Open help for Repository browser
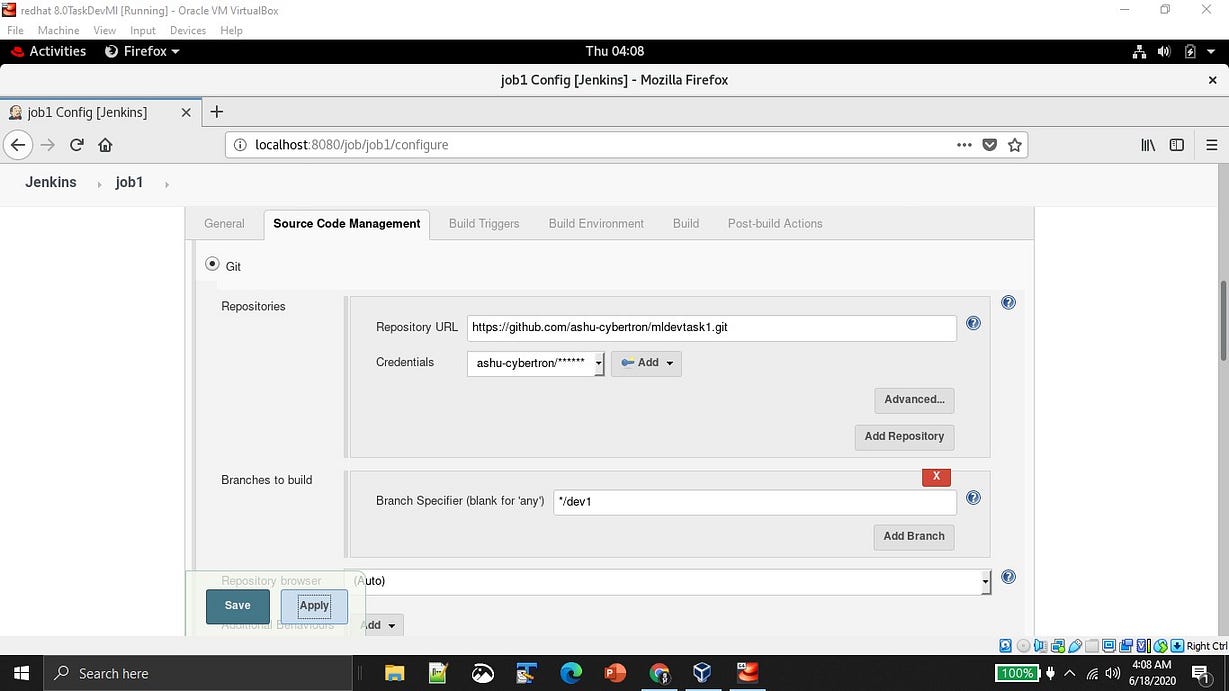The image size is (1229, 691). coord(1008,577)
